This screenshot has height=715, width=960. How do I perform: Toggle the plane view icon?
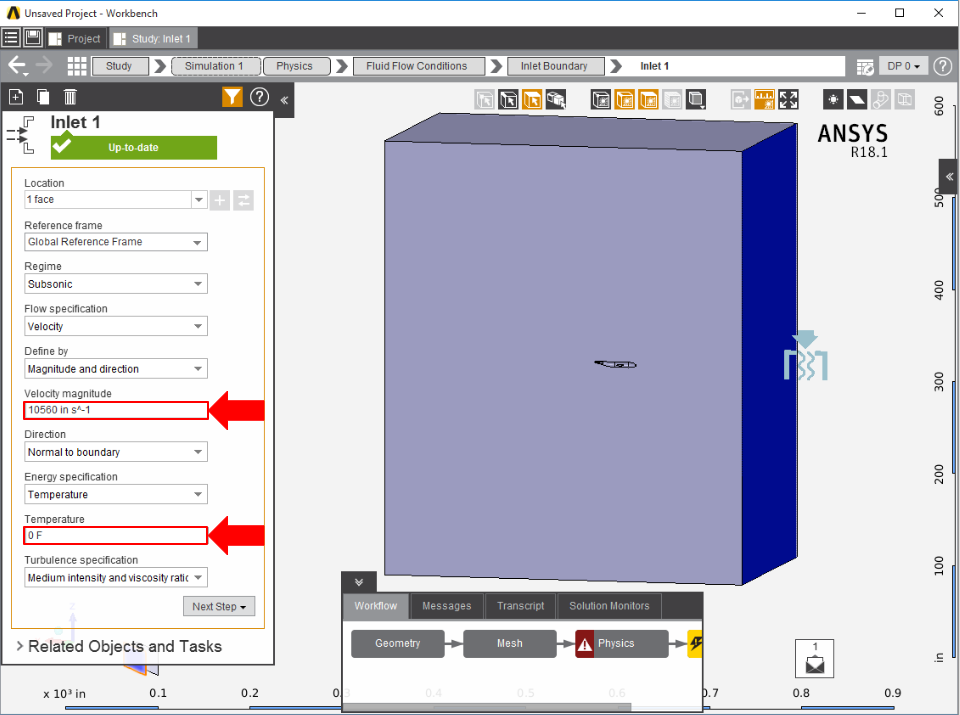point(857,99)
